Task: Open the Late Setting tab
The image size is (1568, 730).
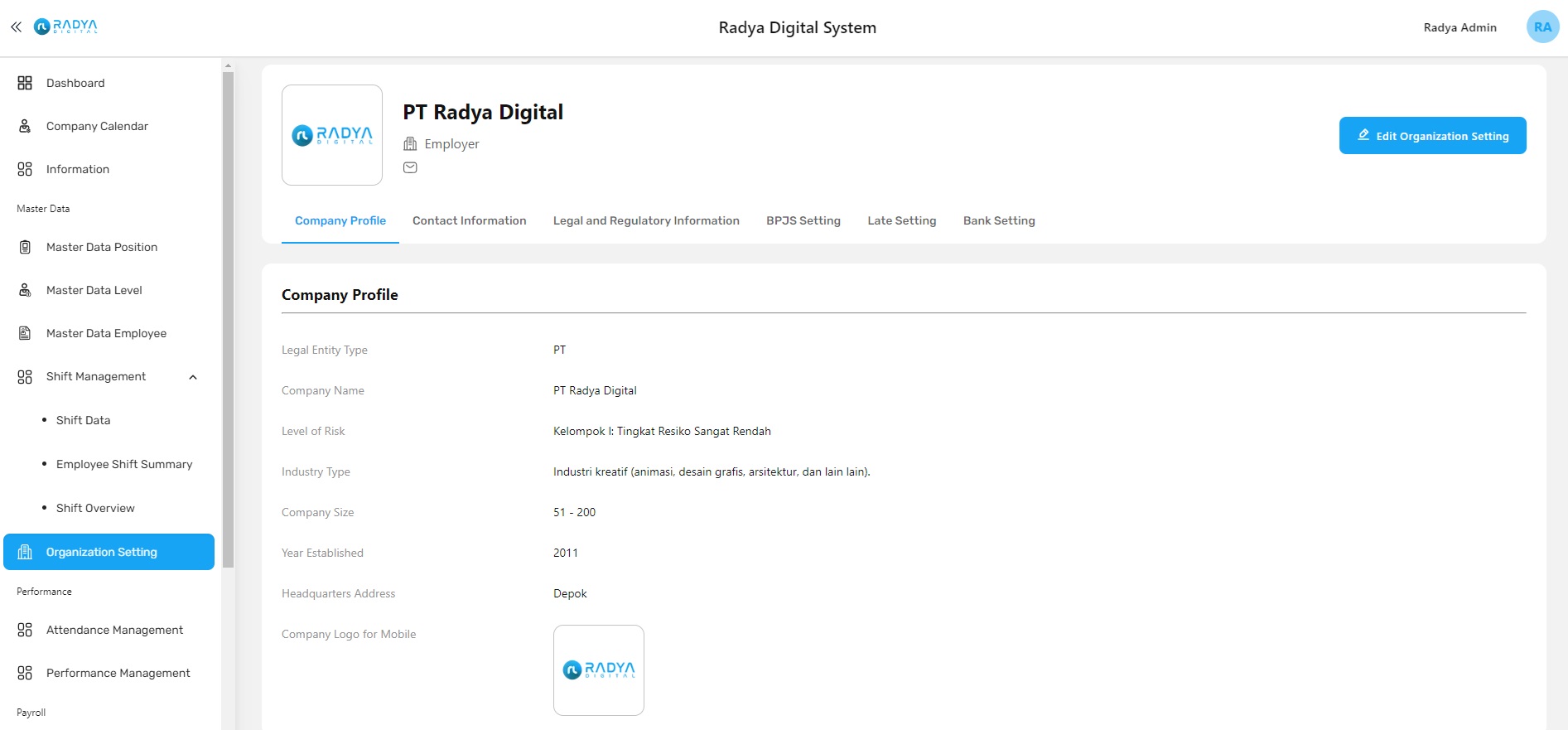Action: tap(901, 220)
